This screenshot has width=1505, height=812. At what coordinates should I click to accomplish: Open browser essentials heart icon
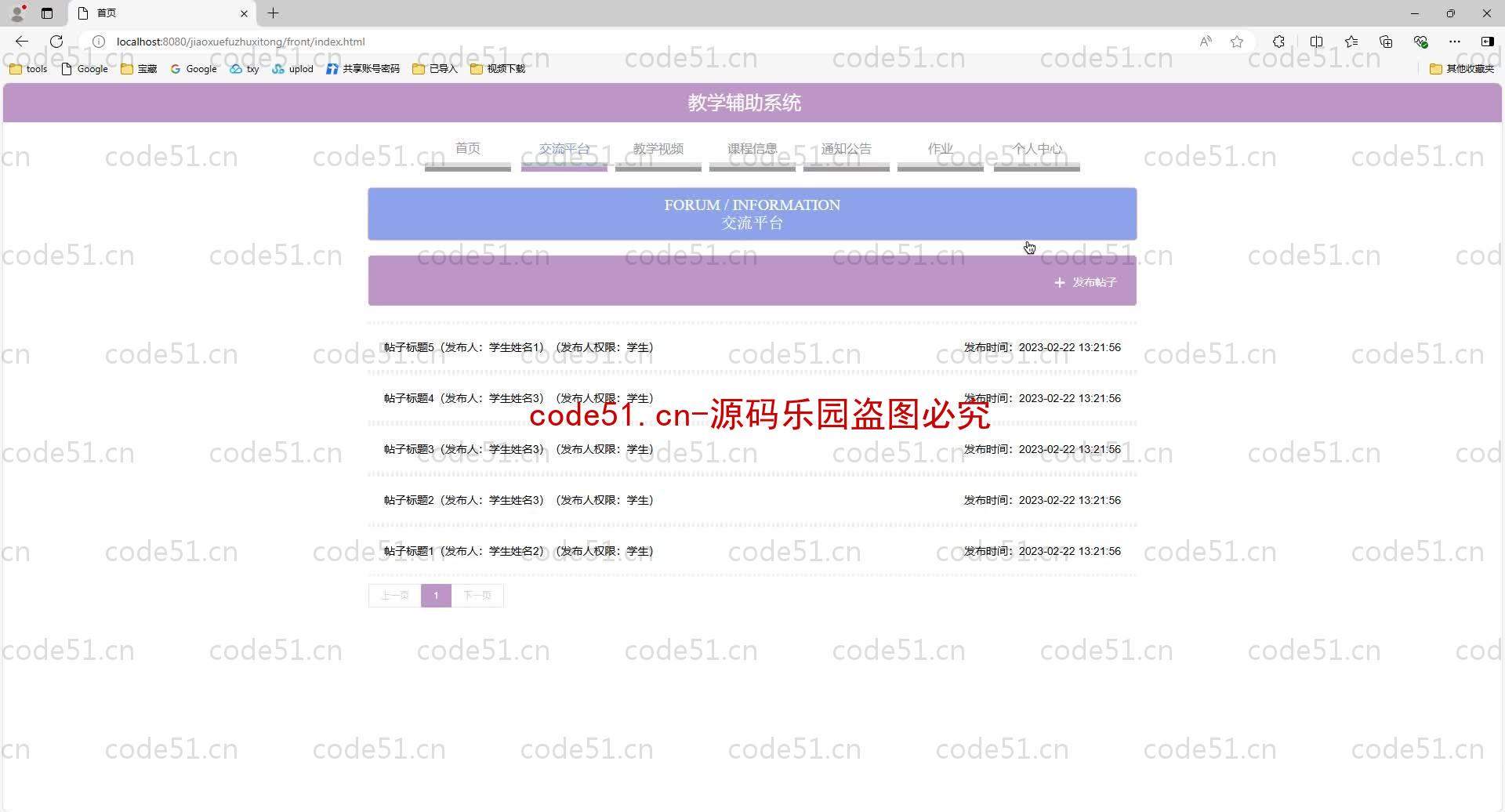[1420, 42]
